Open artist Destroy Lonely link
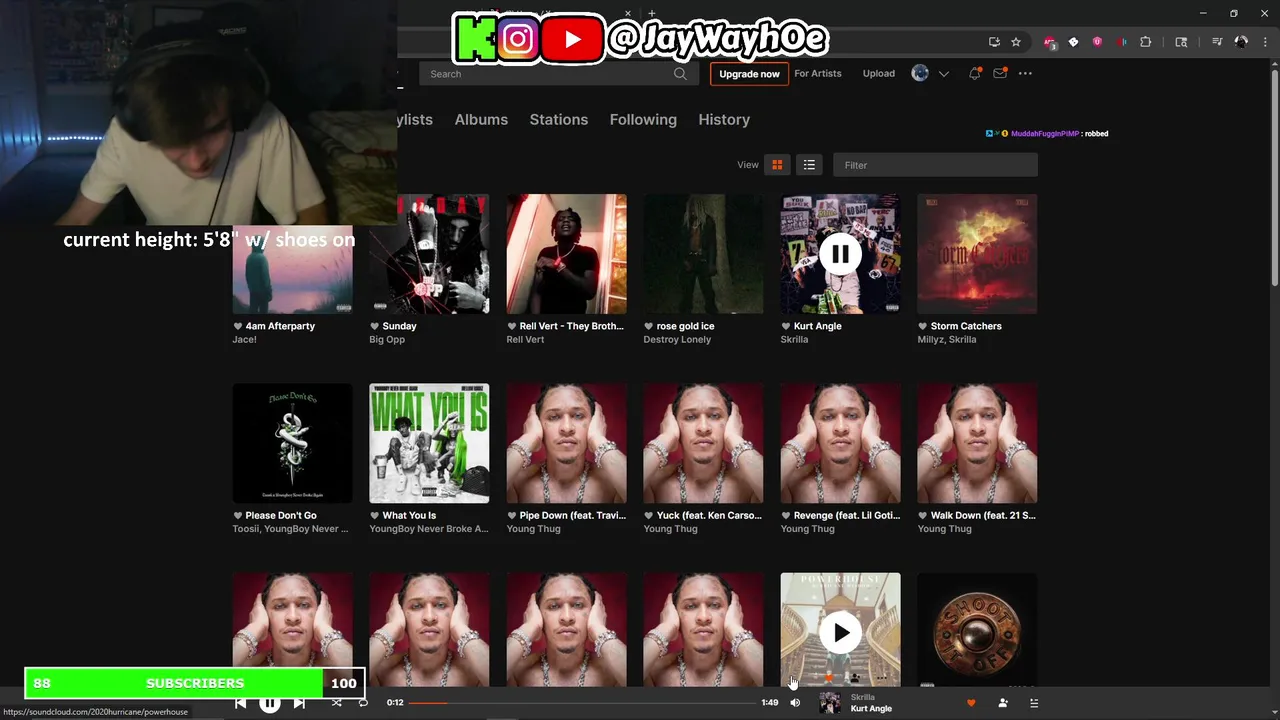Image resolution: width=1280 pixels, height=720 pixels. pos(677,340)
